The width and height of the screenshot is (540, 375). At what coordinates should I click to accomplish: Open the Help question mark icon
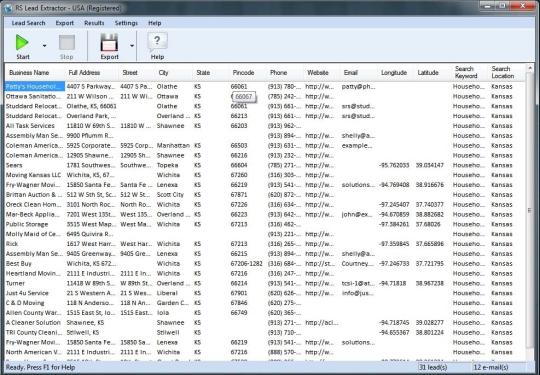157,42
